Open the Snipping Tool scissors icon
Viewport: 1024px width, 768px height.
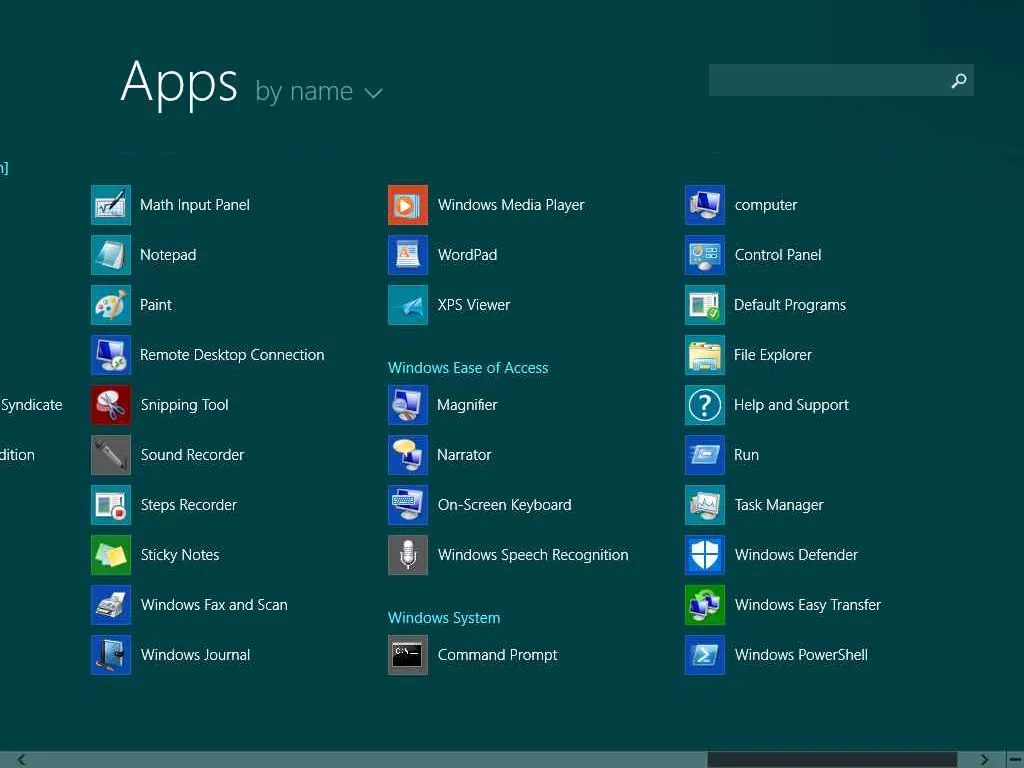(110, 405)
